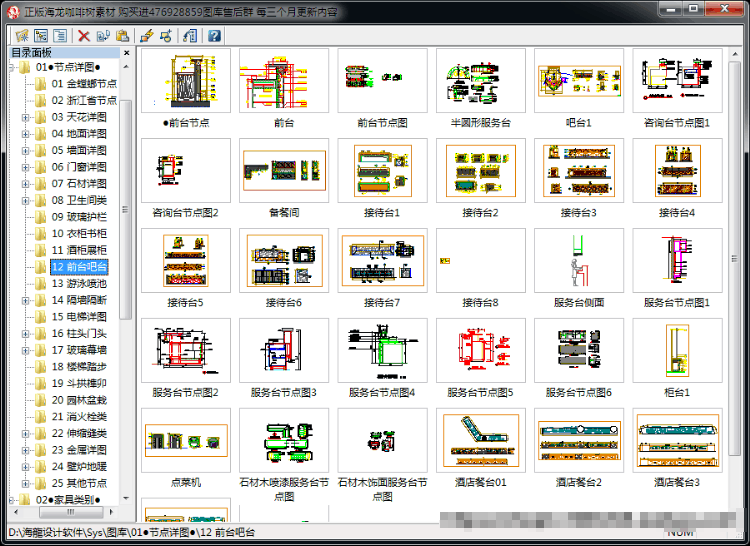
Task: Expand the 08 卫生间类 folder node
Action: click(x=25, y=201)
